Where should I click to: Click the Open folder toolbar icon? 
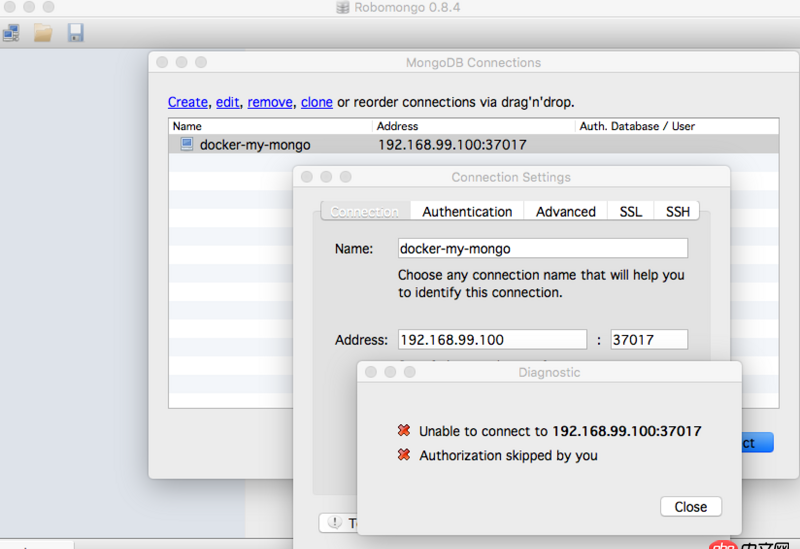coord(43,33)
